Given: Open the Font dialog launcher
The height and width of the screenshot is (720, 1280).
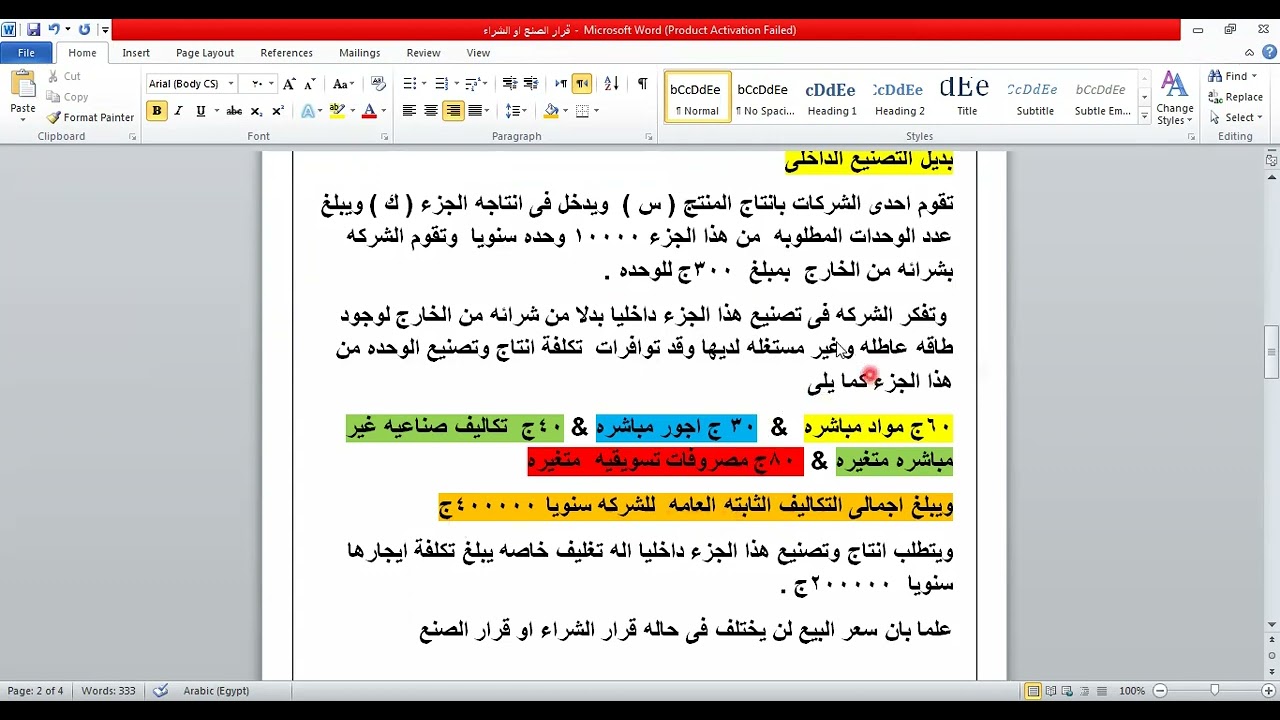Looking at the screenshot, I should (385, 137).
